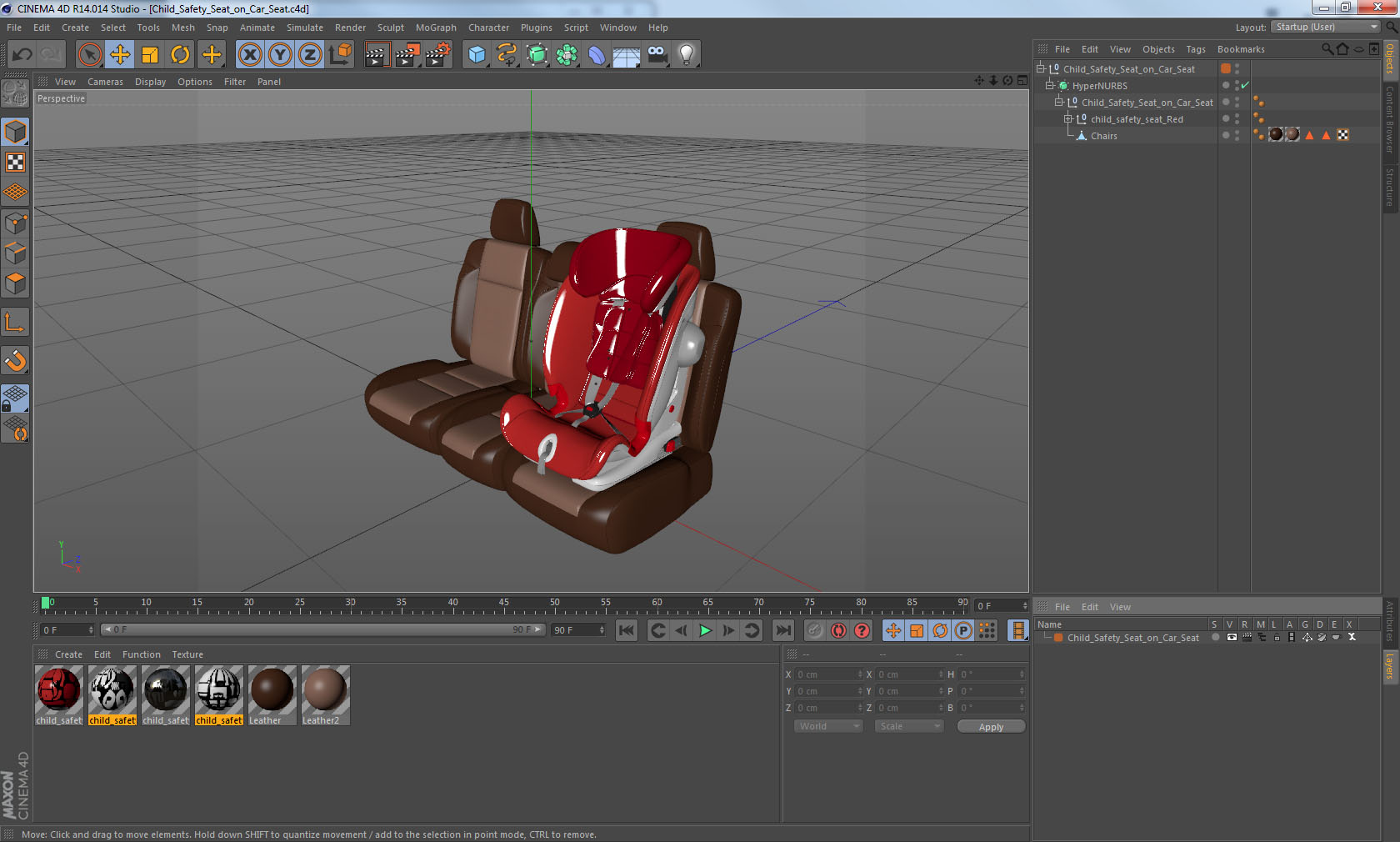Open Material Manager Create menu
Screen dimensions: 1400x842
pos(68,654)
